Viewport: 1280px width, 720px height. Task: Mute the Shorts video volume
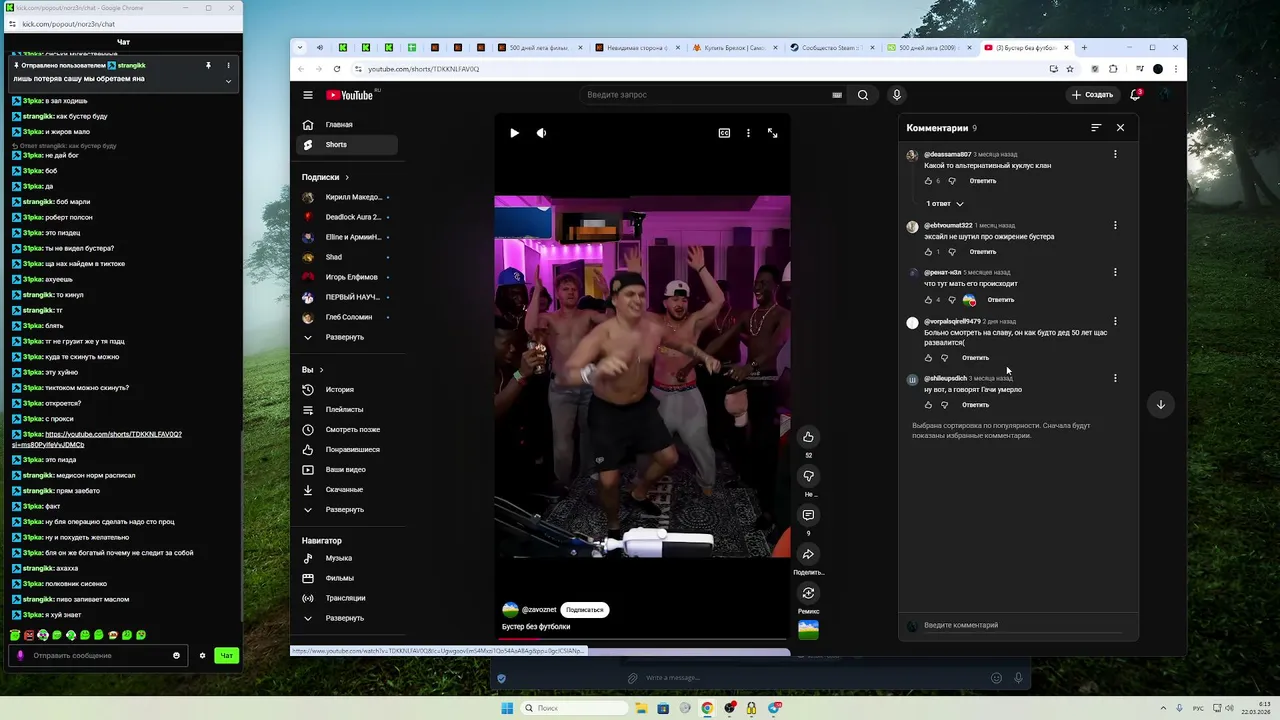541,133
